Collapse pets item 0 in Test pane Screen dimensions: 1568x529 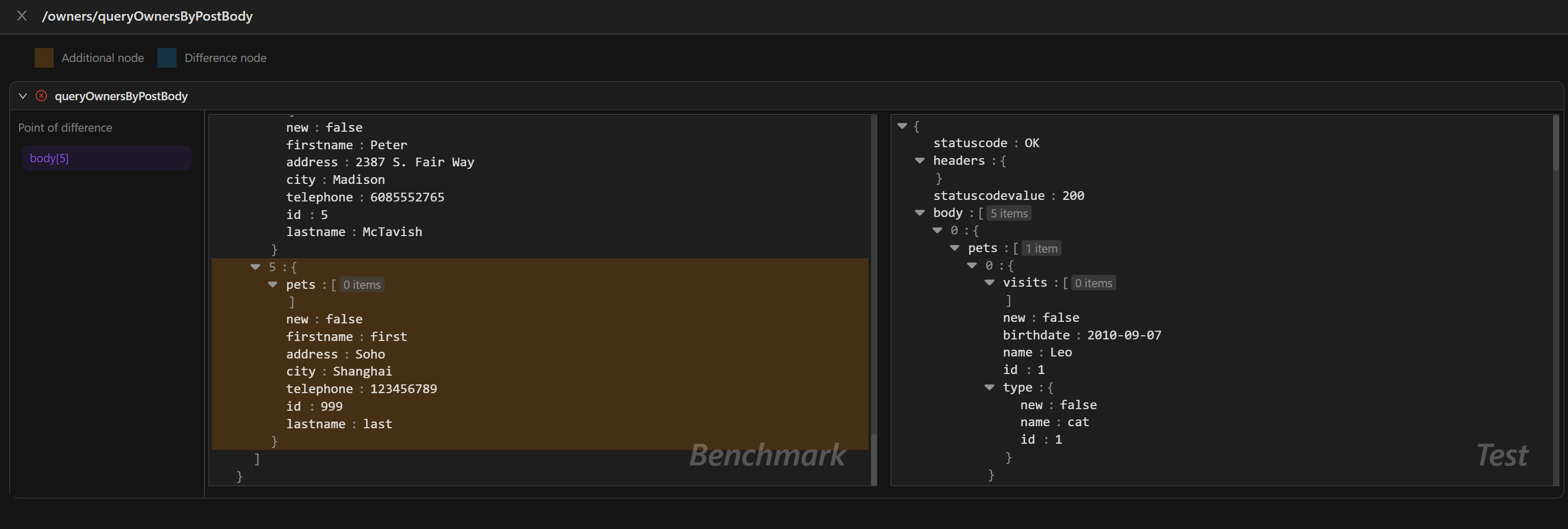point(972,266)
